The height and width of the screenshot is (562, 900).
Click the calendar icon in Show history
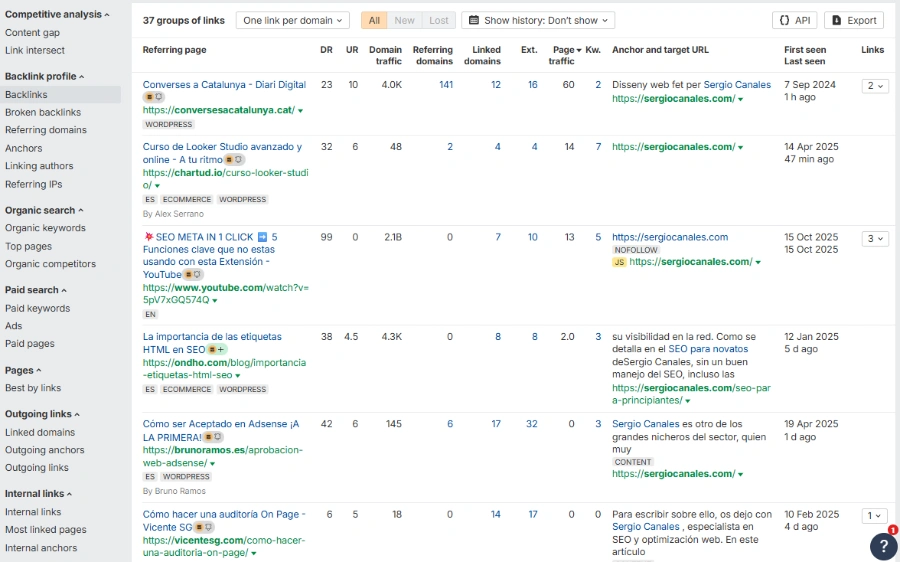[474, 20]
